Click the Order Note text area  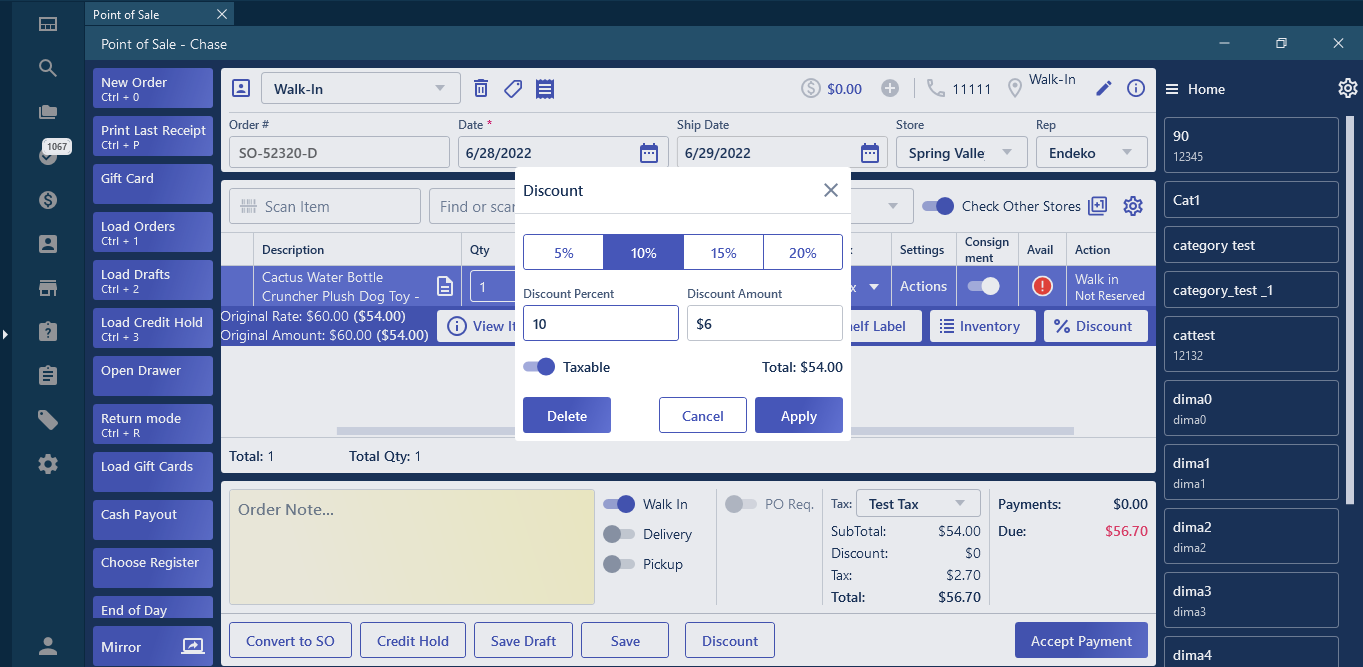click(x=412, y=547)
